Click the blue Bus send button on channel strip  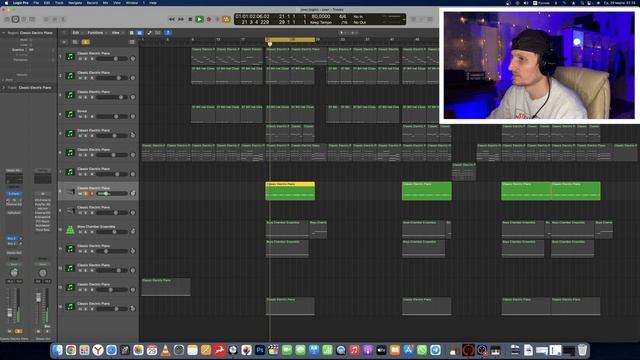12,238
